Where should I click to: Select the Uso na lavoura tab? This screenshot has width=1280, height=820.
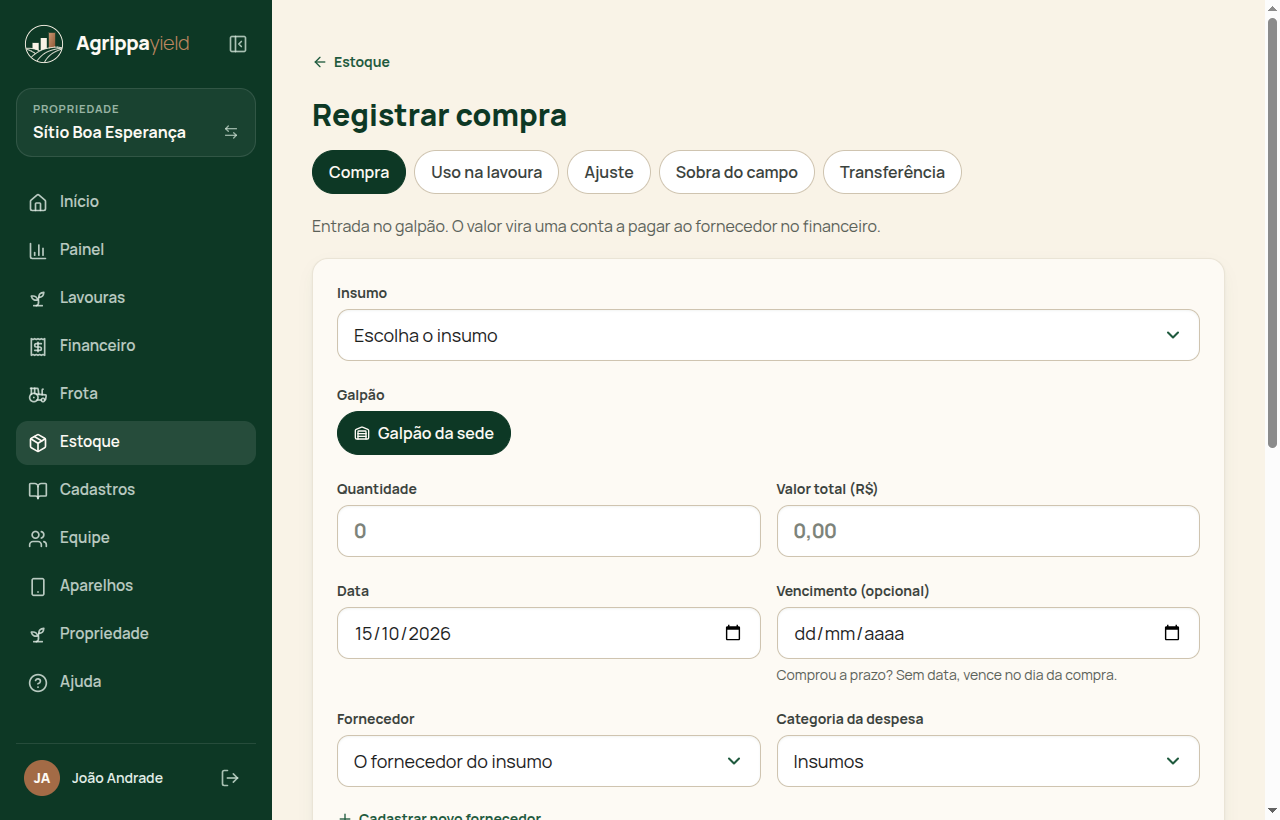[x=487, y=172]
